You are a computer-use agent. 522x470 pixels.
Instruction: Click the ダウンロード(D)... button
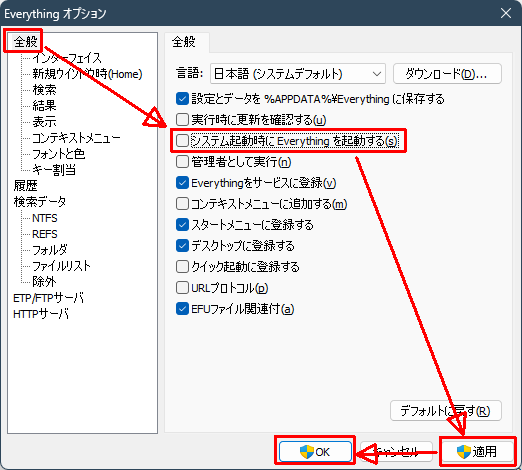tap(447, 74)
